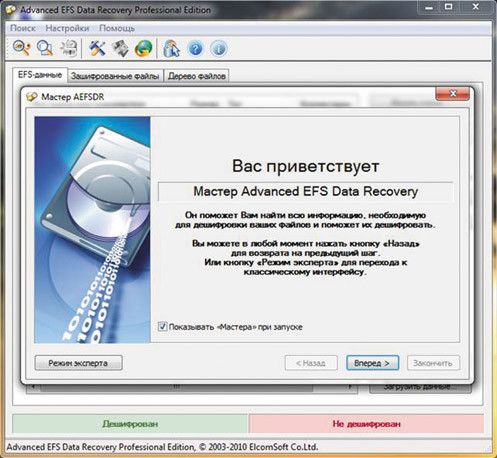
Task: Select the EFS-данные tab
Action: click(40, 75)
